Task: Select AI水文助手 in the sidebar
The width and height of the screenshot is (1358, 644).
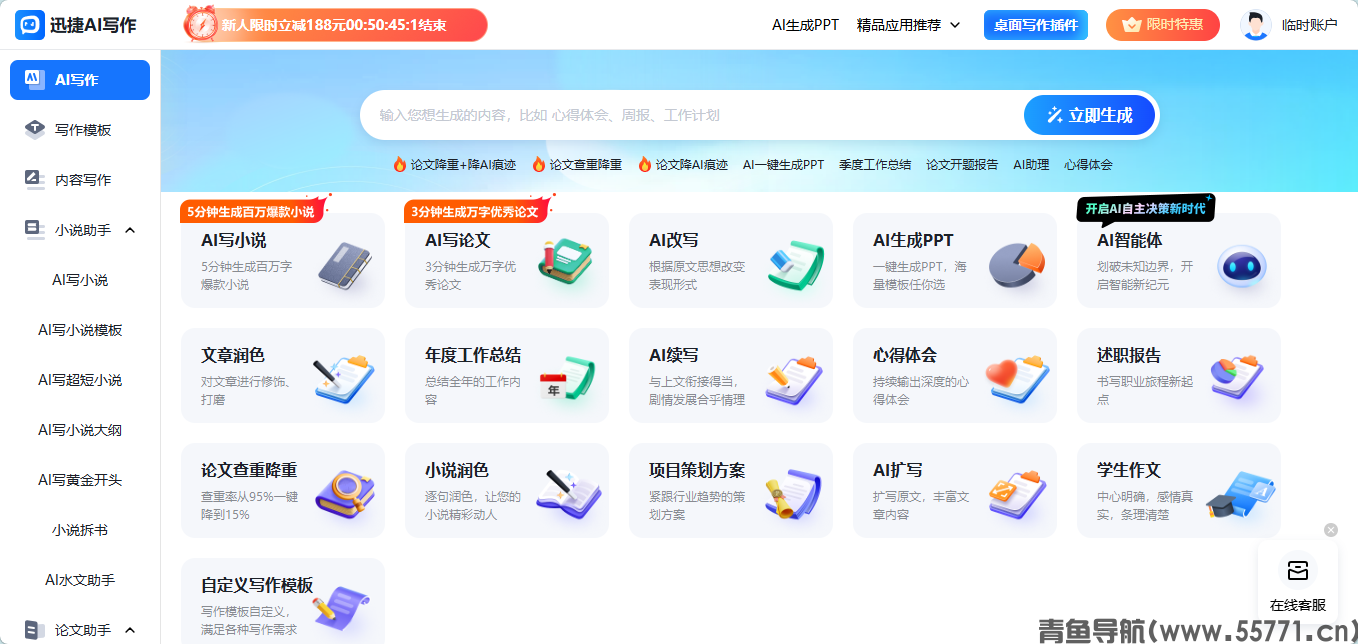Action: [x=80, y=580]
